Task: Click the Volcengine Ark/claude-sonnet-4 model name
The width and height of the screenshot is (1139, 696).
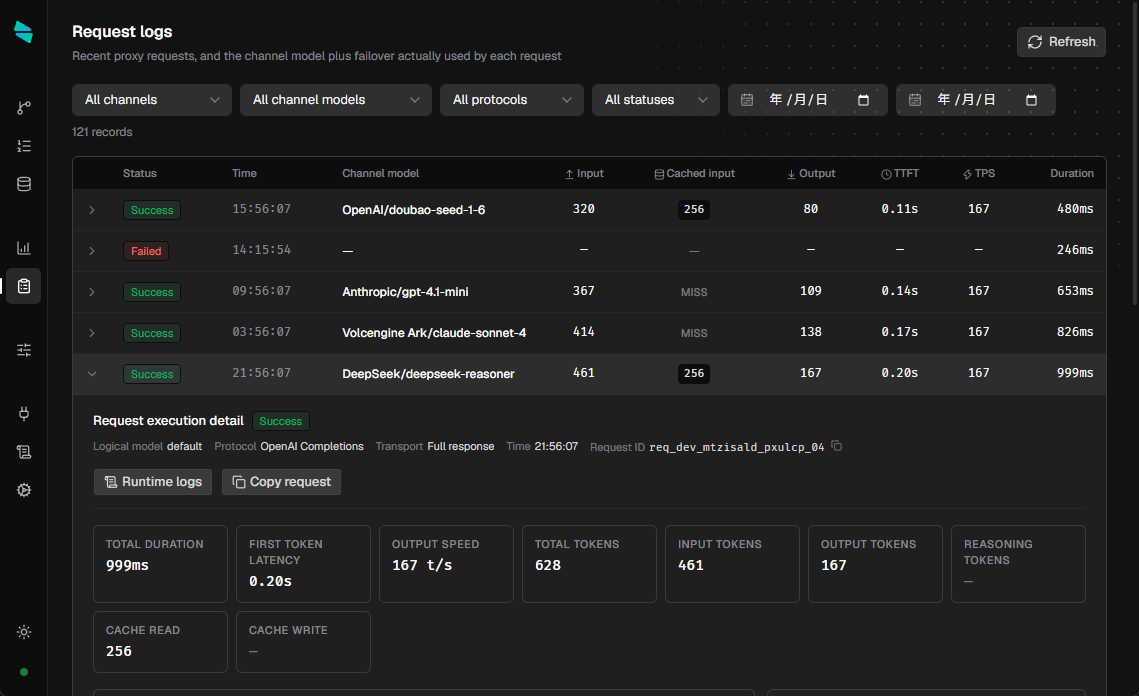Action: [434, 333]
